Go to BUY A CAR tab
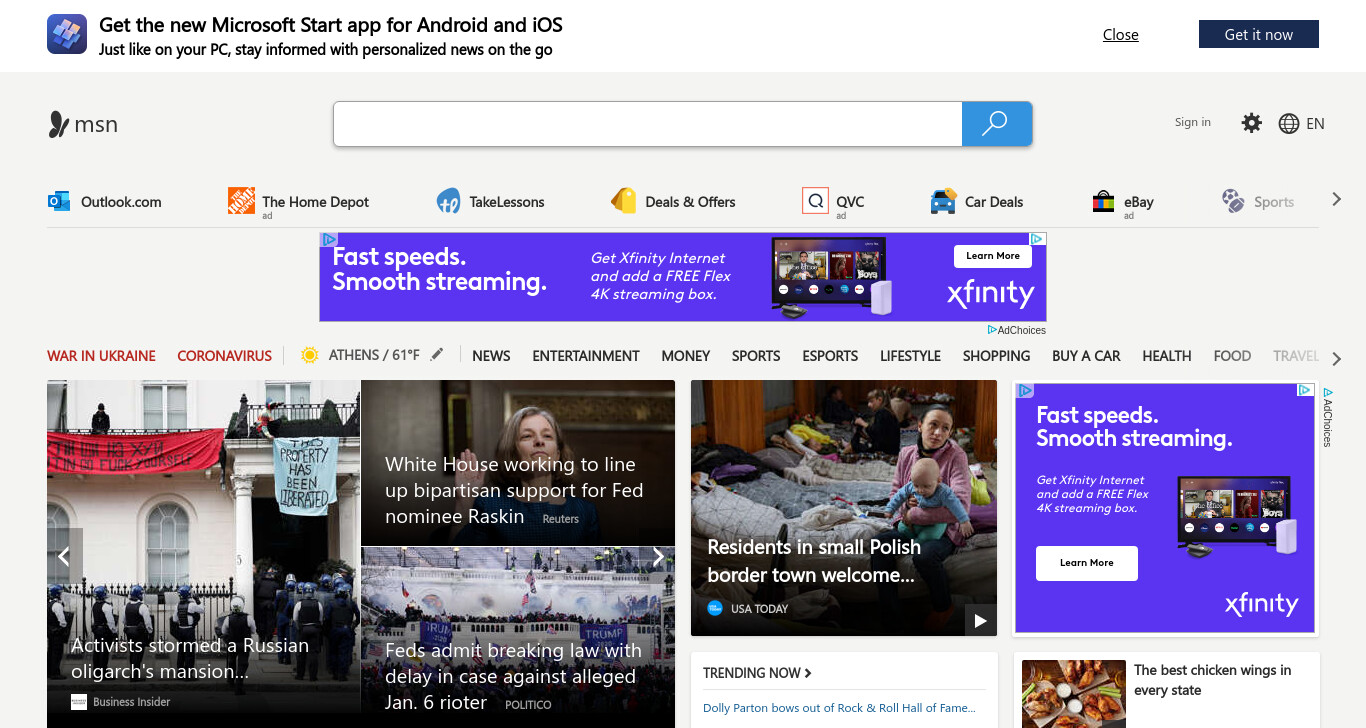1366x728 pixels. [1086, 356]
